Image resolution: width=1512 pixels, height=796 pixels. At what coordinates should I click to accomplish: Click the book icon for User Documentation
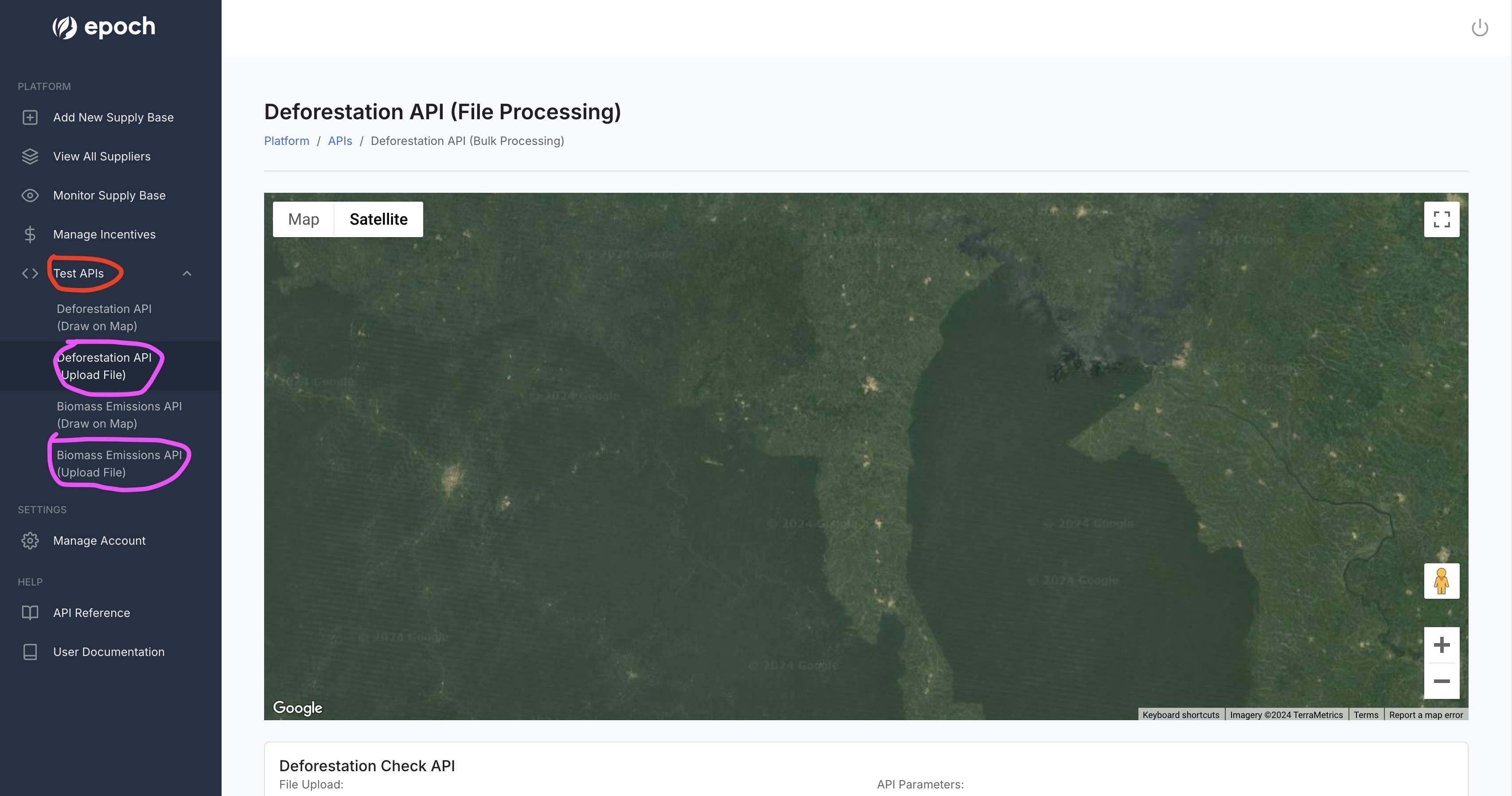(30, 652)
